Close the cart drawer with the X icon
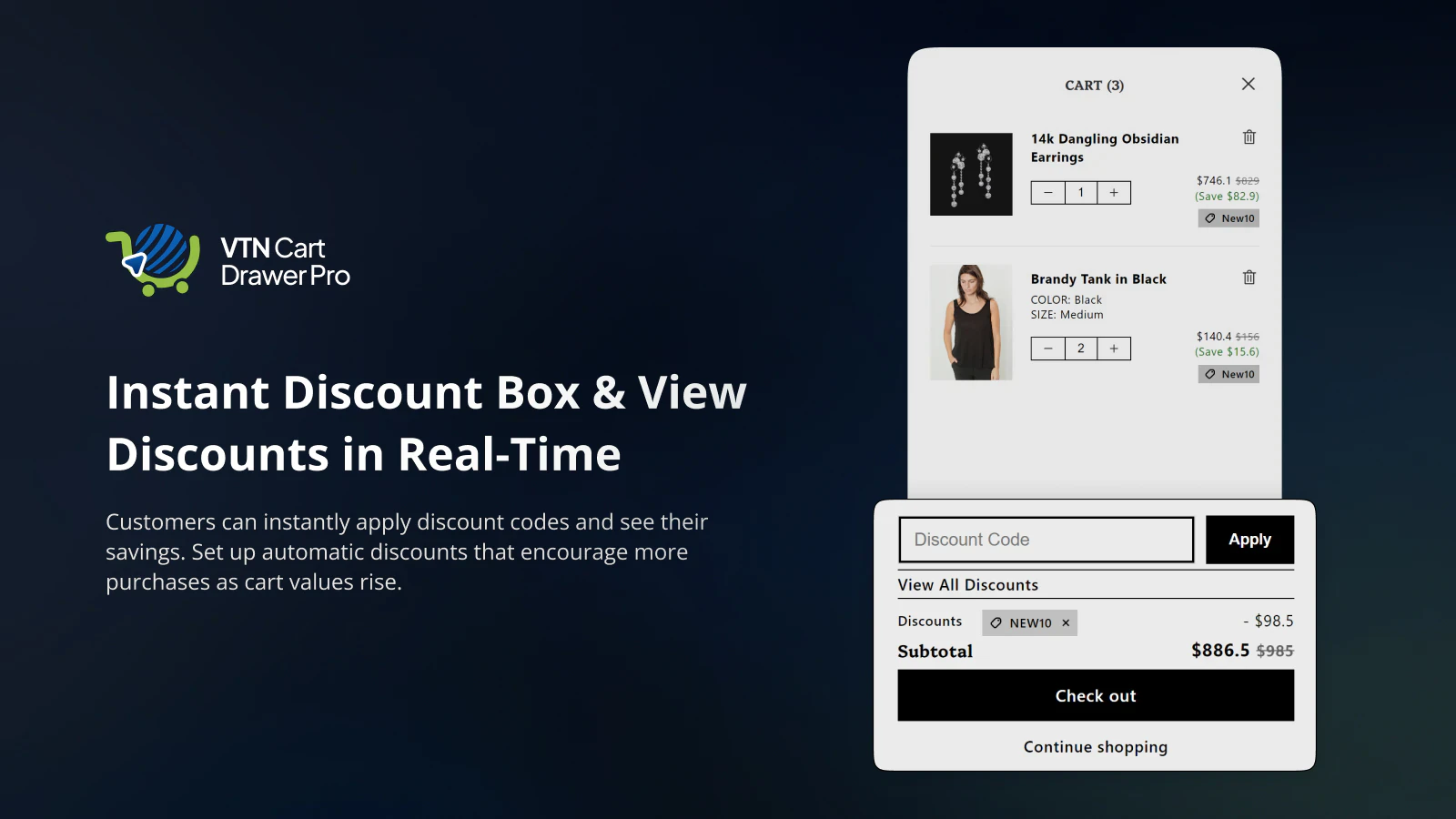Viewport: 1456px width, 819px height. click(x=1248, y=84)
